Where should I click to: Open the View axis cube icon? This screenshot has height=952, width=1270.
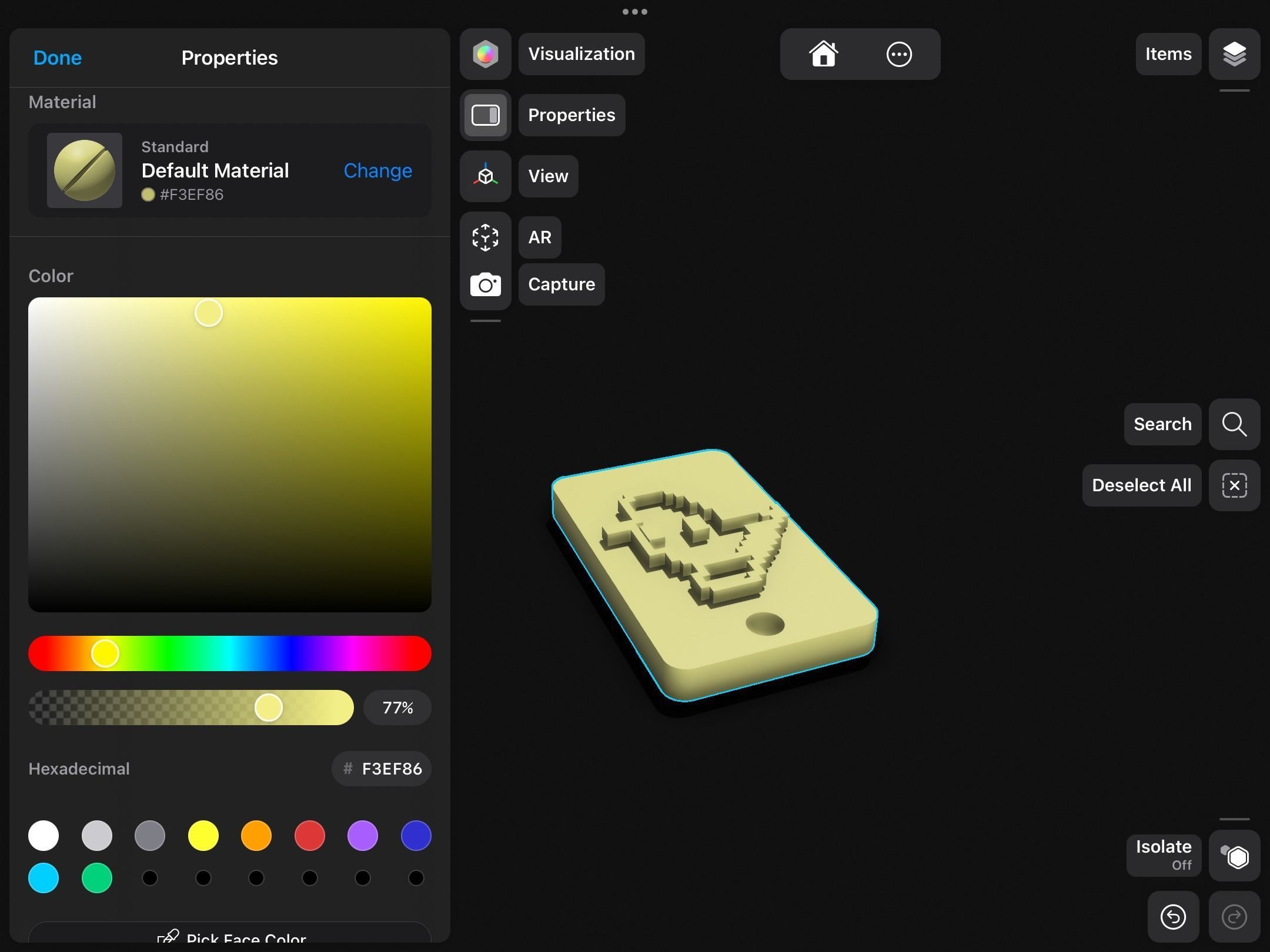click(x=485, y=176)
